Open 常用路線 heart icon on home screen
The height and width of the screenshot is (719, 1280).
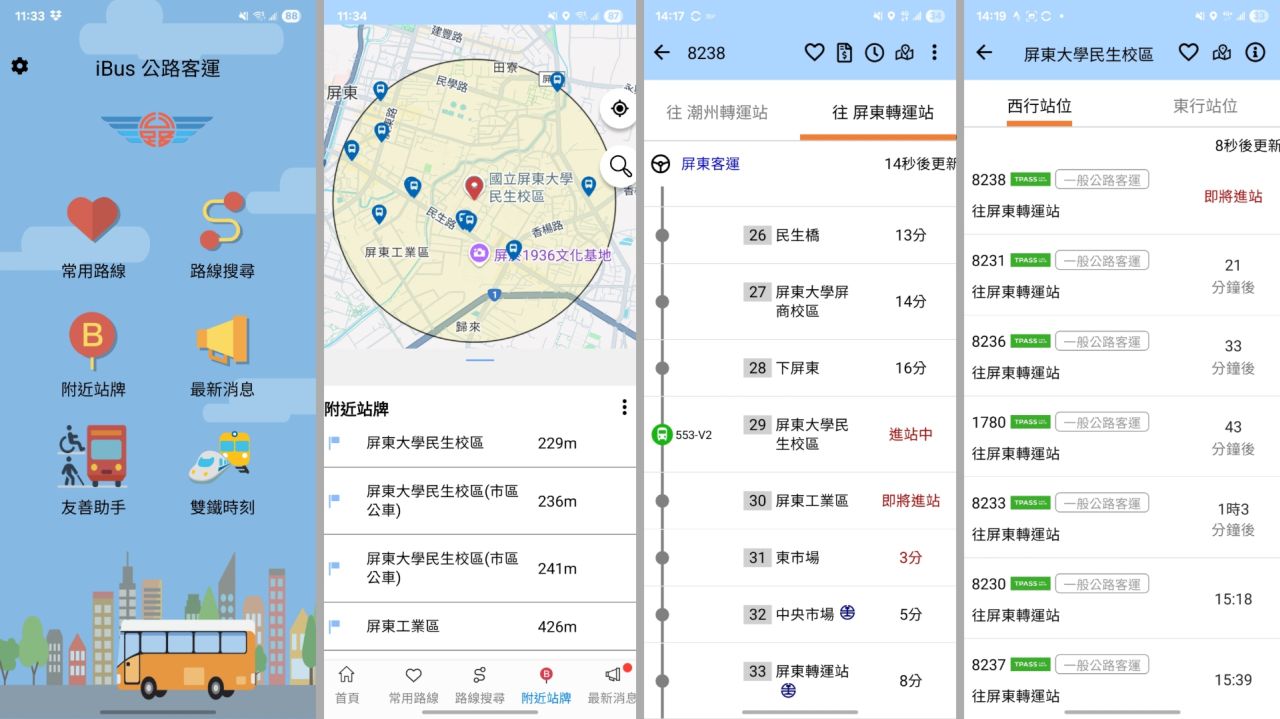[x=93, y=219]
